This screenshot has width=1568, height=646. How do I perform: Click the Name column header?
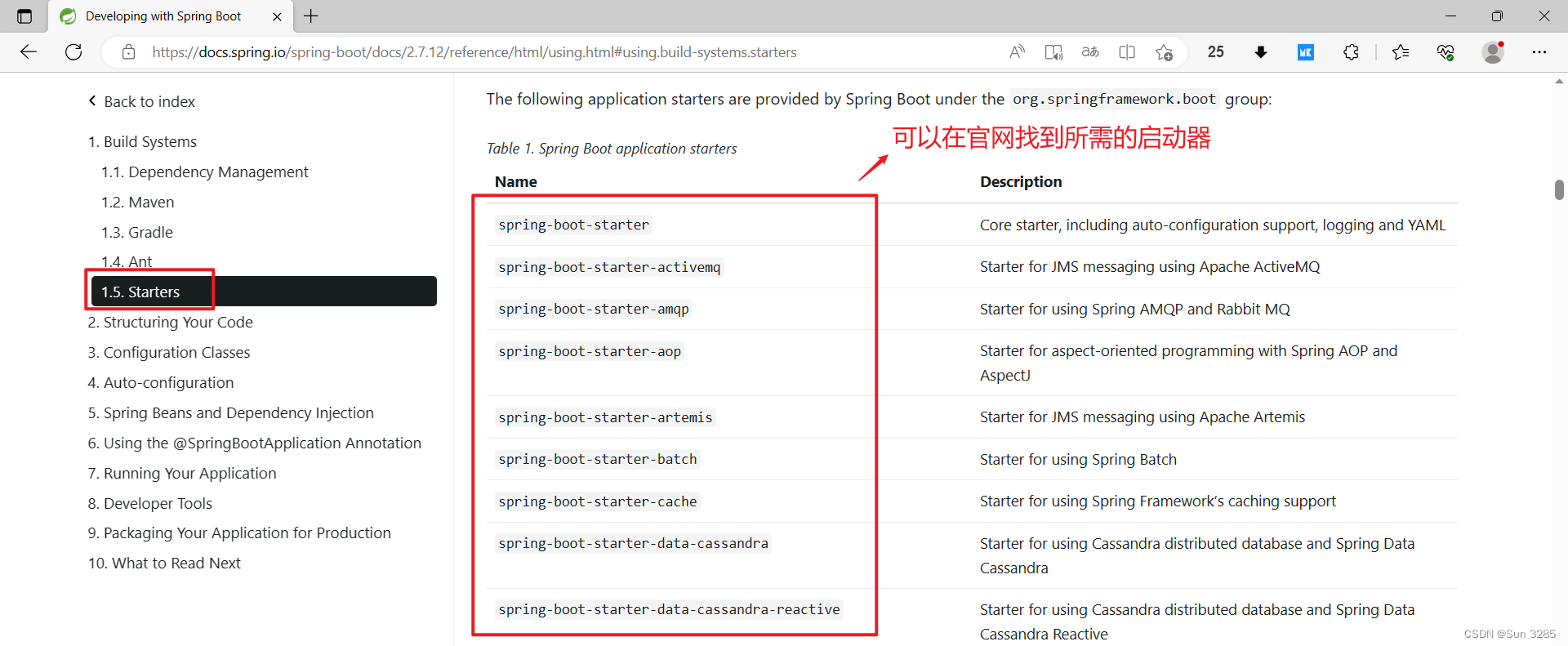pos(516,181)
